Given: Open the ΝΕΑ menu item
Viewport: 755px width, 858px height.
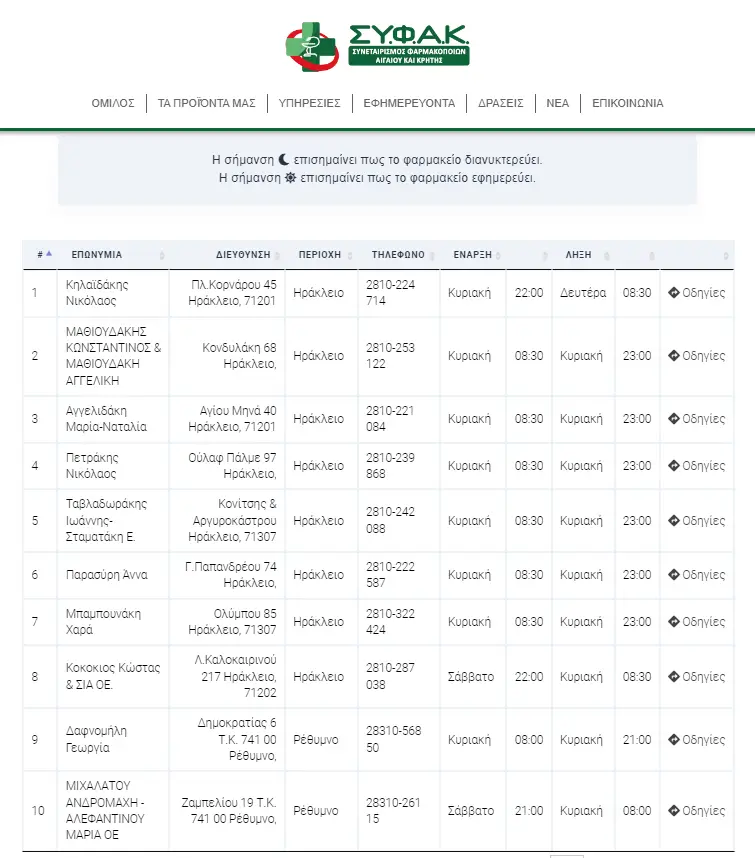Looking at the screenshot, I should pyautogui.click(x=557, y=103).
